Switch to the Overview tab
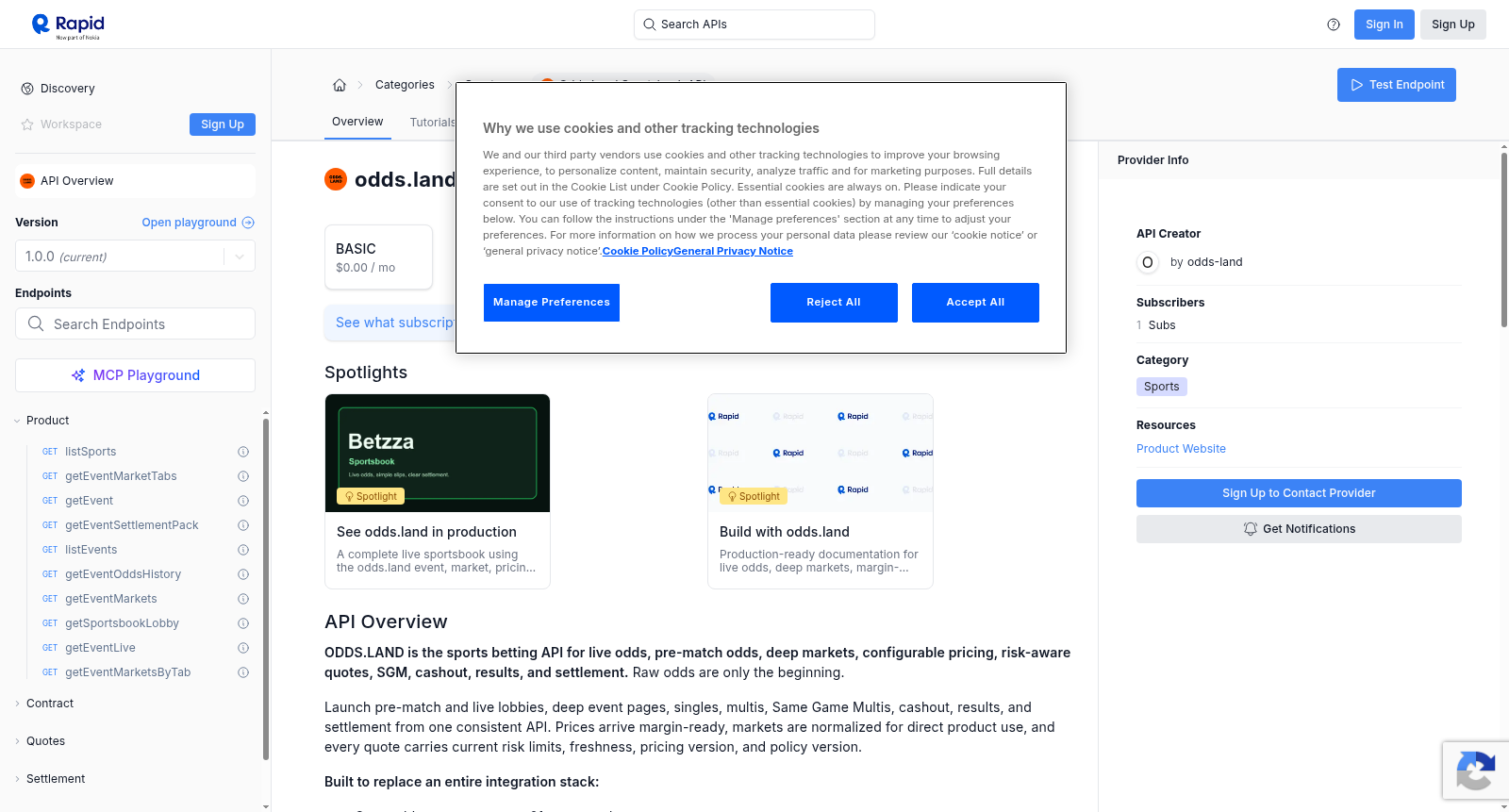 click(357, 122)
